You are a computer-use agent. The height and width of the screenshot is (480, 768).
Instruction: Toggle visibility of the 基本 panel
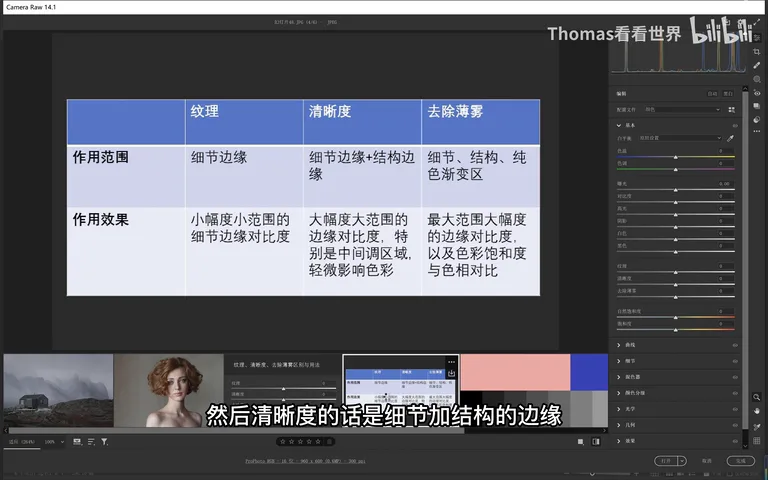735,125
